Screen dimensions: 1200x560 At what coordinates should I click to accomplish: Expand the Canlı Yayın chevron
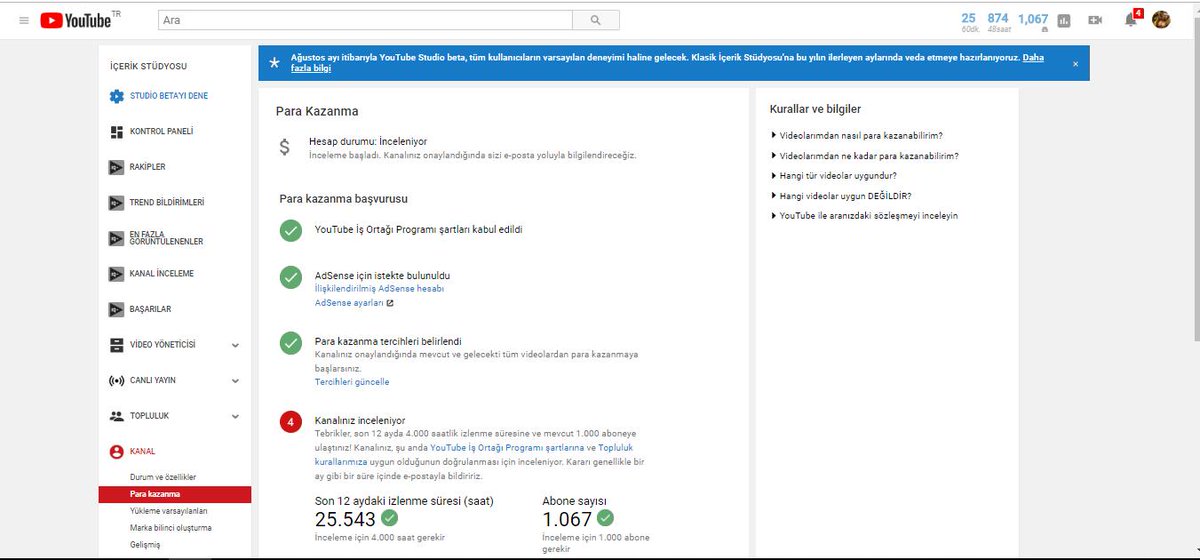point(235,381)
